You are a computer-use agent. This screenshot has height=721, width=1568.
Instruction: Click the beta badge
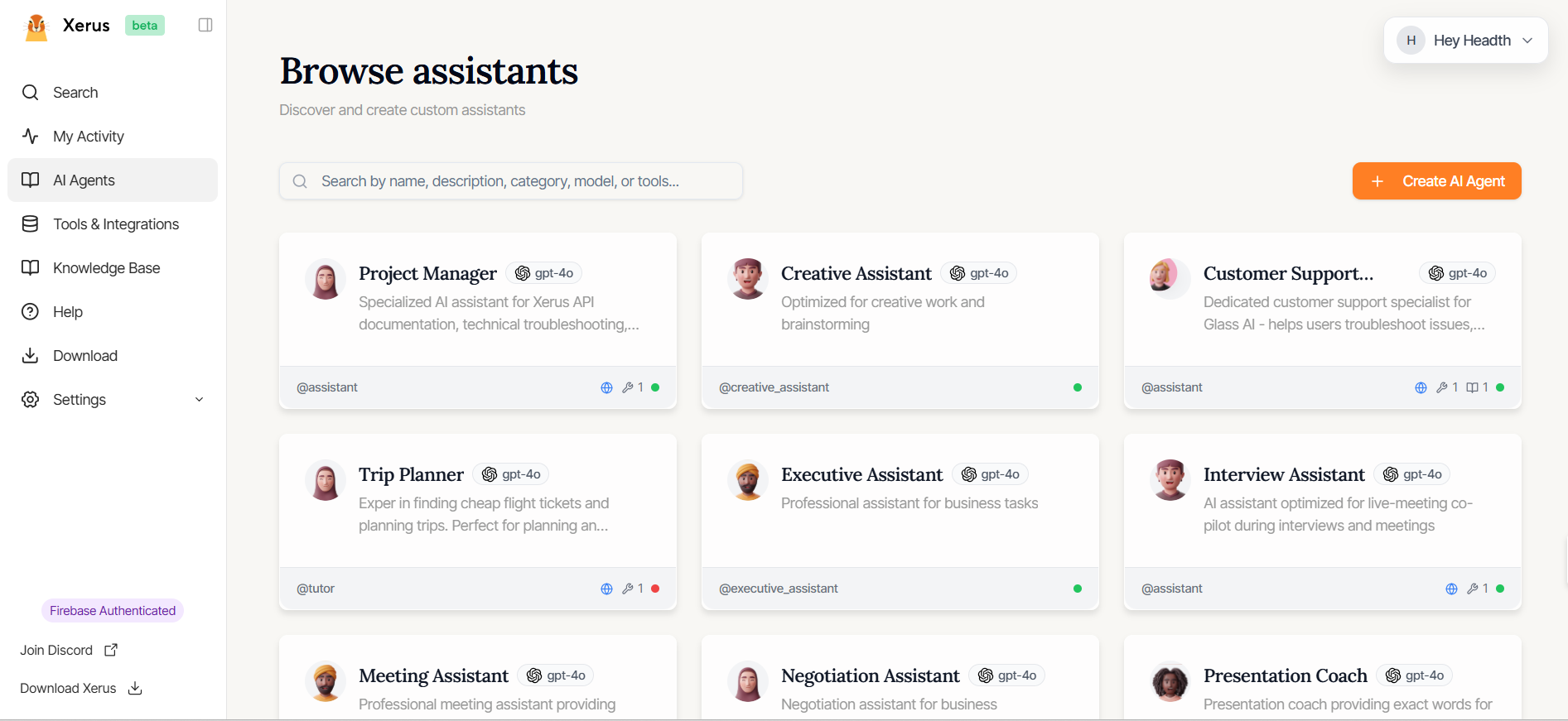[145, 26]
